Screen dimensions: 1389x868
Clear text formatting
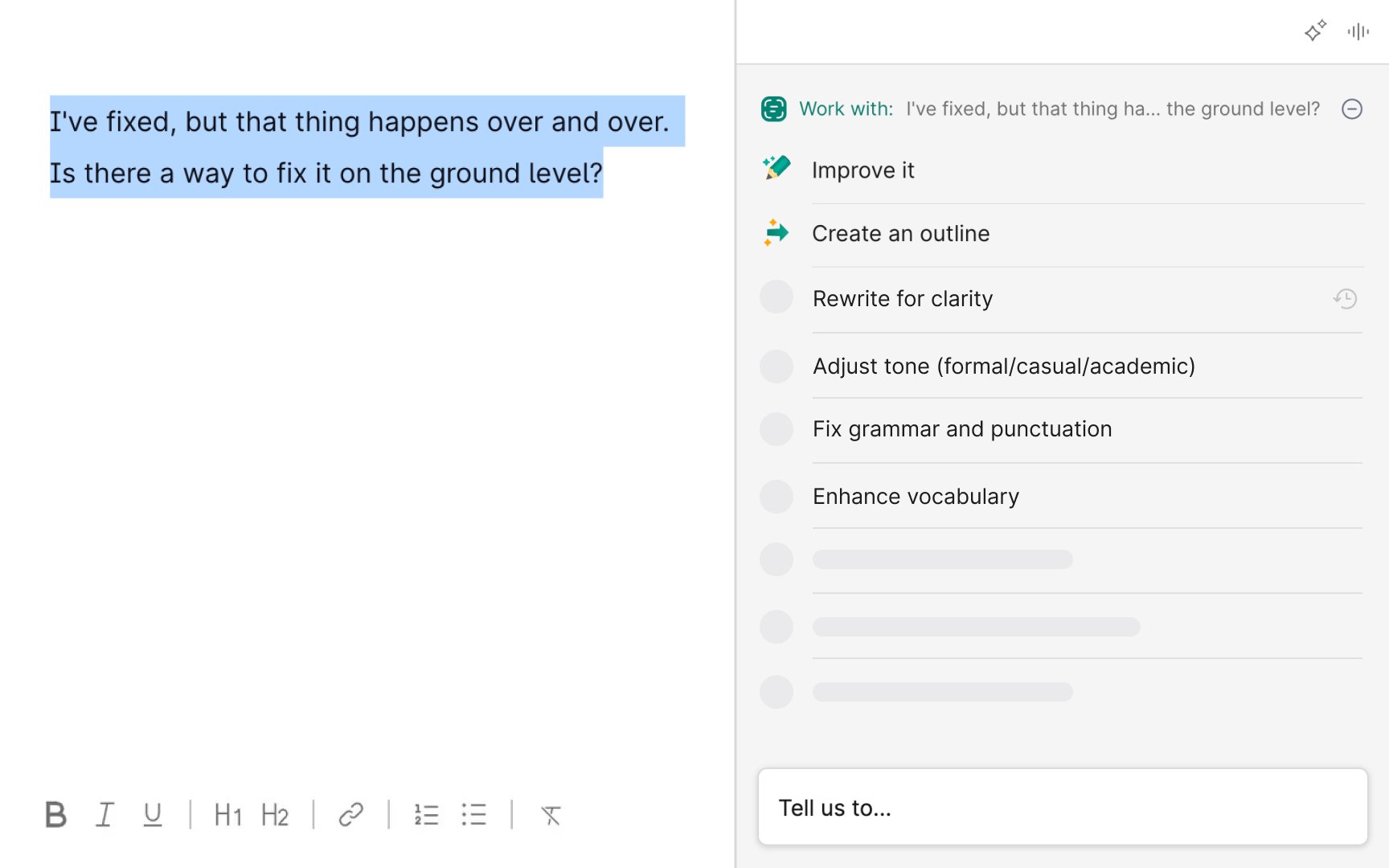click(551, 815)
